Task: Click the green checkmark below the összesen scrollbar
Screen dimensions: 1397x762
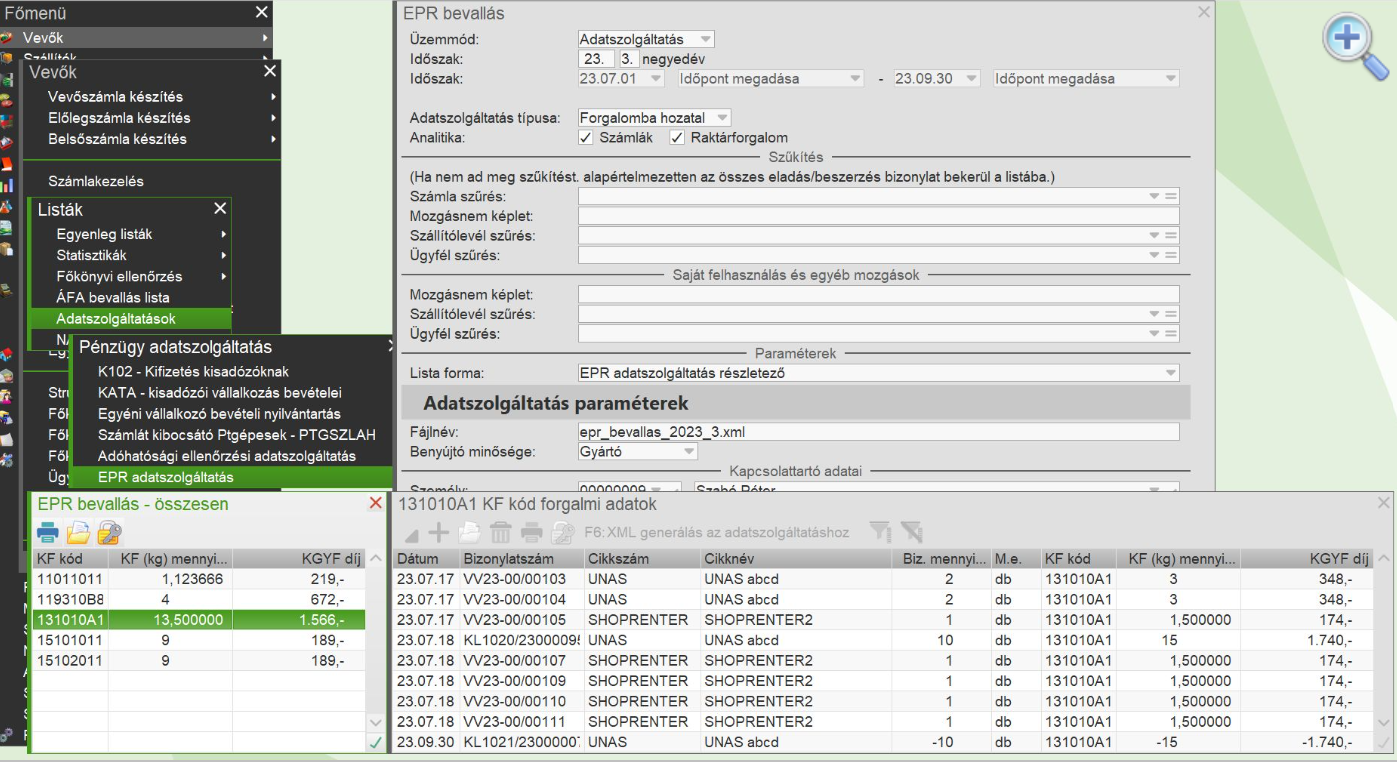Action: (x=375, y=743)
